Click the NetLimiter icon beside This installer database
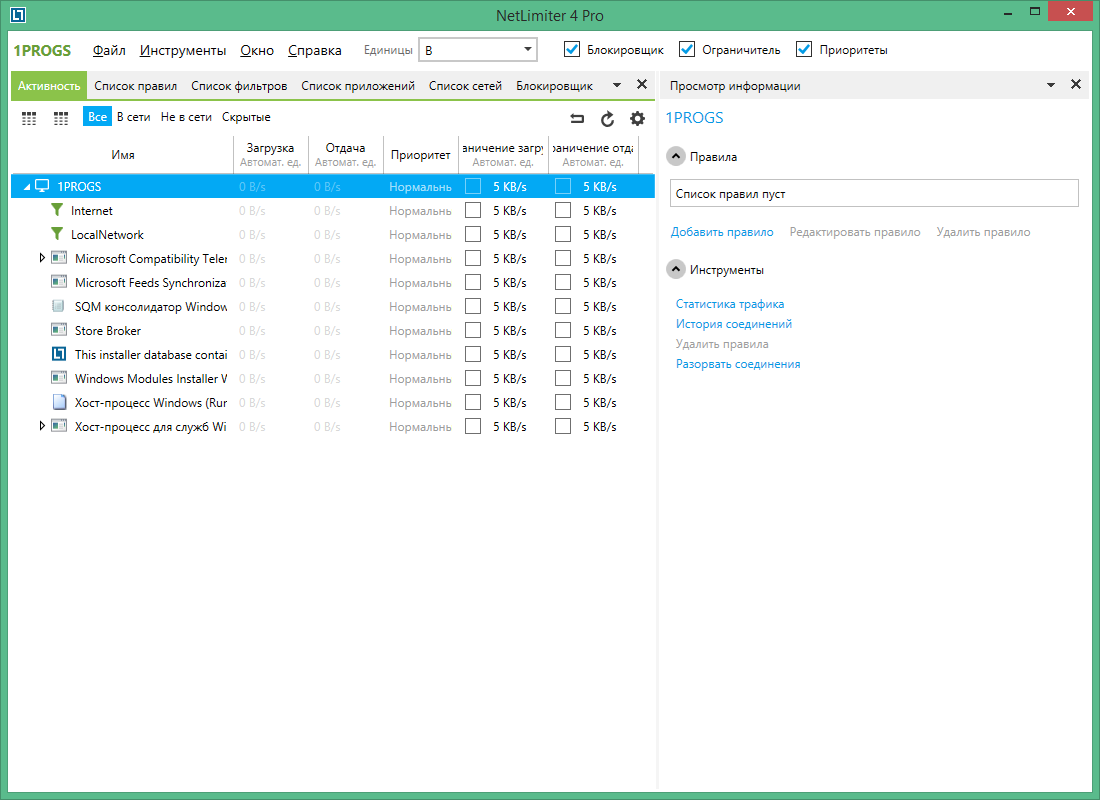The height and width of the screenshot is (800, 1100). click(59, 355)
